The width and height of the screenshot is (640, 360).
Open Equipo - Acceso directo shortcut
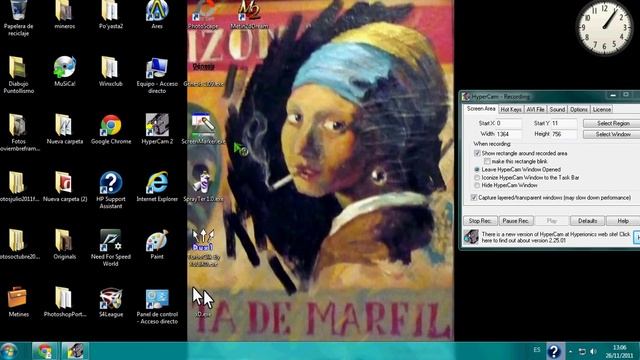pos(157,76)
